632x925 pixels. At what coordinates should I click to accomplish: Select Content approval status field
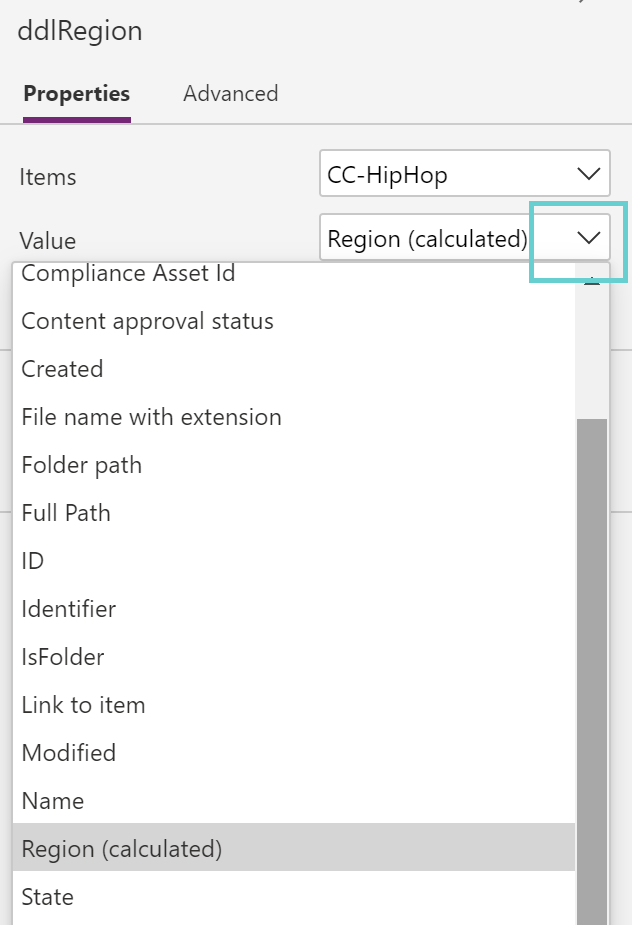click(147, 321)
